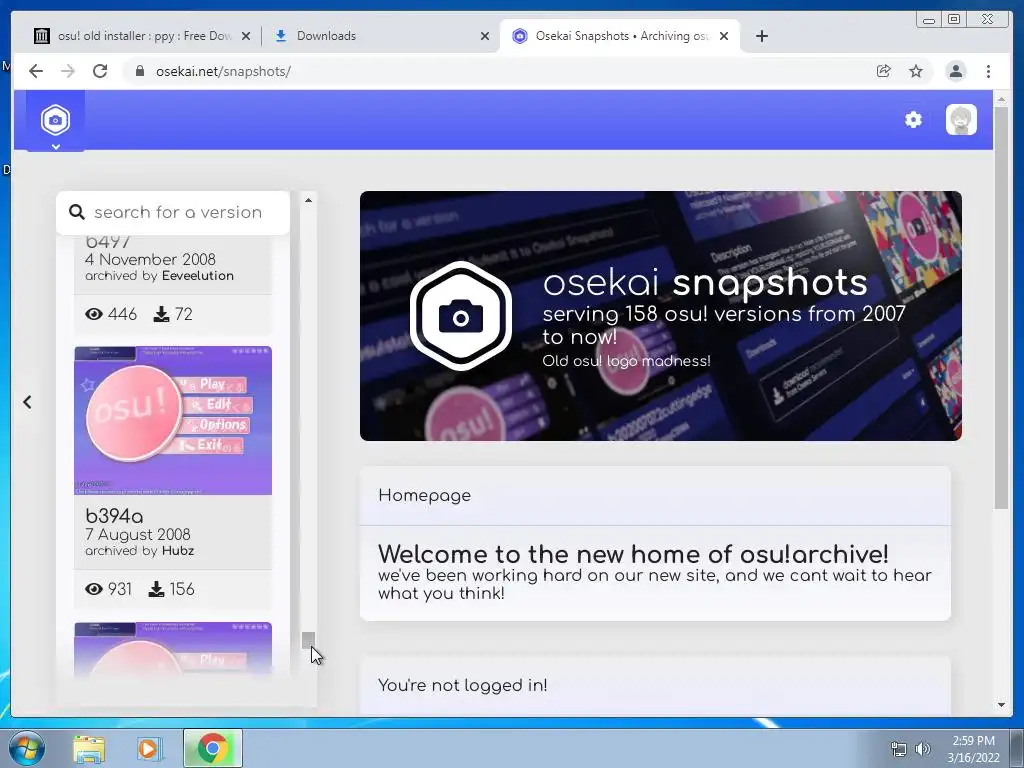
Task: Click the '7 August 2008' date text
Action: click(x=138, y=534)
